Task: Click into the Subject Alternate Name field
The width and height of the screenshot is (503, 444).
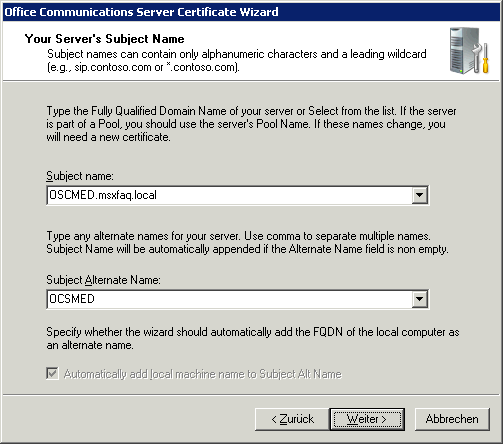Action: click(x=229, y=299)
